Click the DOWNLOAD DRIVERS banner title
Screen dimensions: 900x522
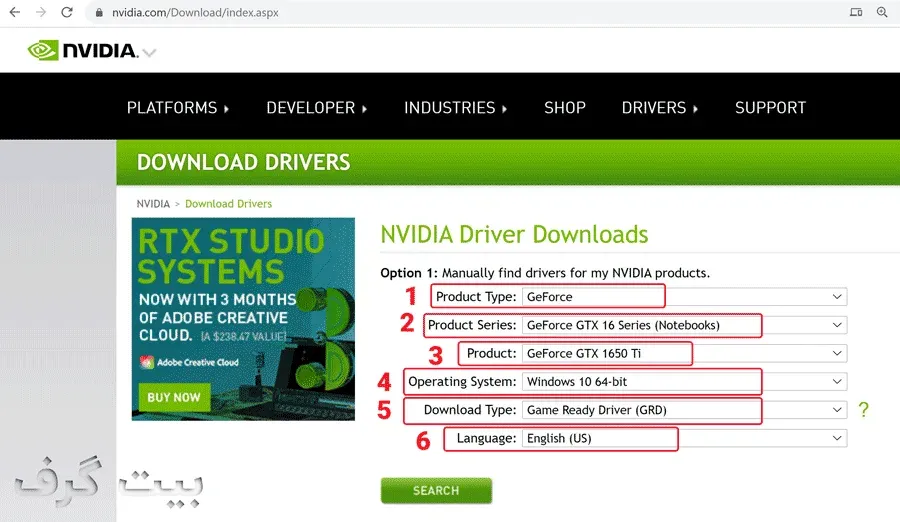point(243,163)
